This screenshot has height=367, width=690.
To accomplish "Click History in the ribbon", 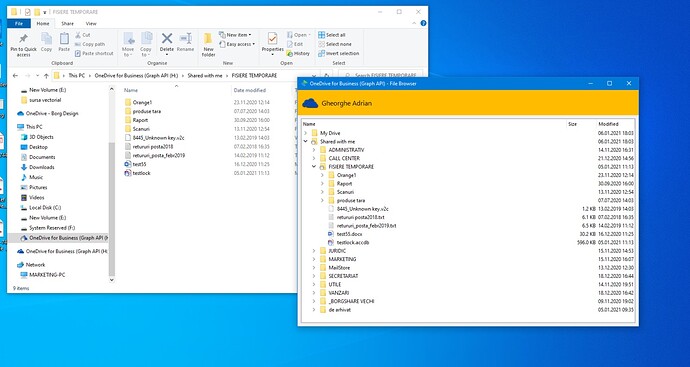I will (298, 53).
